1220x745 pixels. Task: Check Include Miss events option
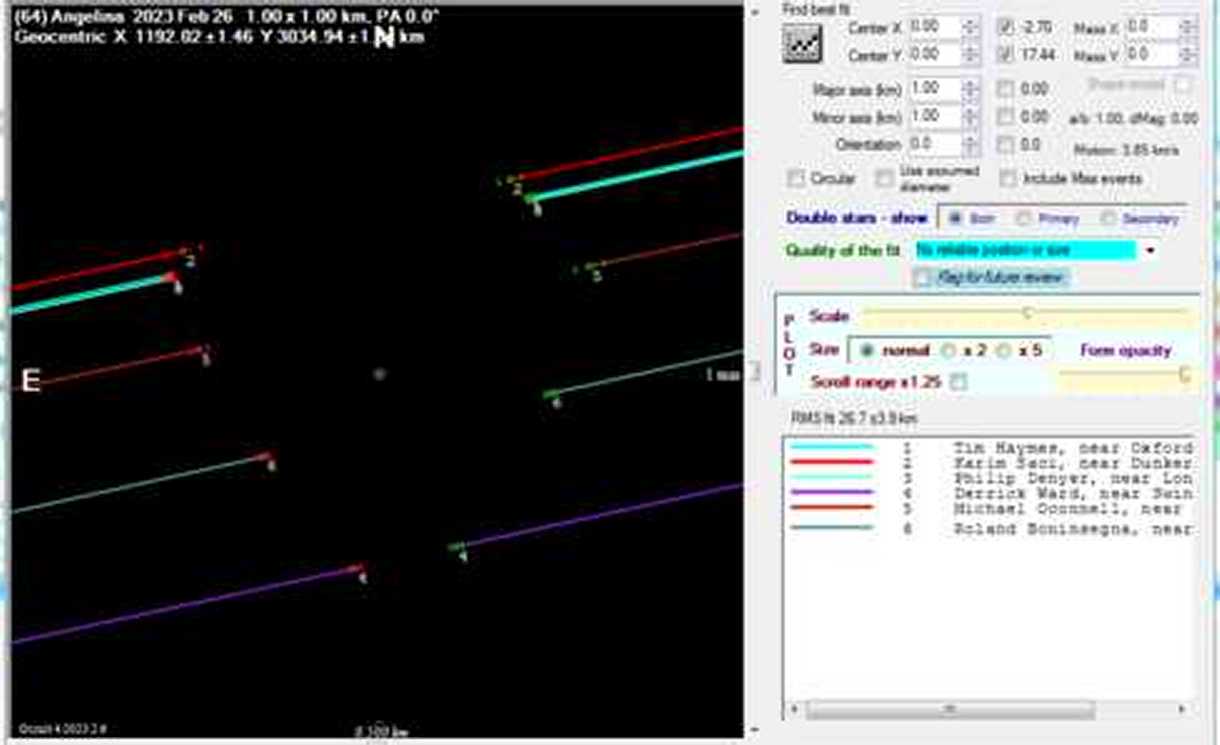1006,178
